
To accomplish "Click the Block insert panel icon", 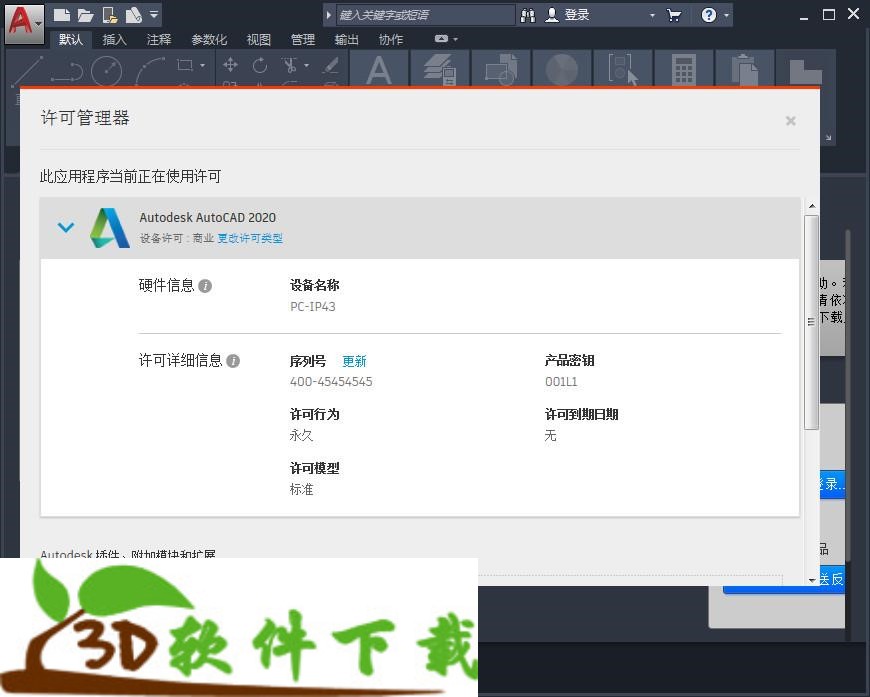I will tap(501, 70).
